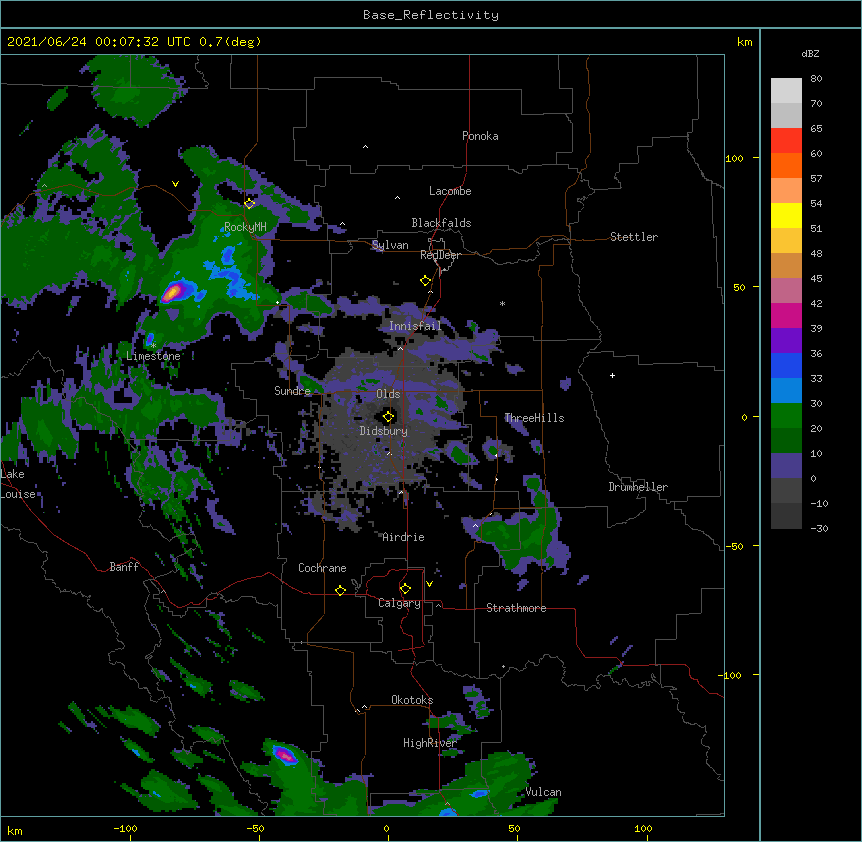Screen dimensions: 862x842
Task: Click the Okotoks town label
Action: click(412, 700)
